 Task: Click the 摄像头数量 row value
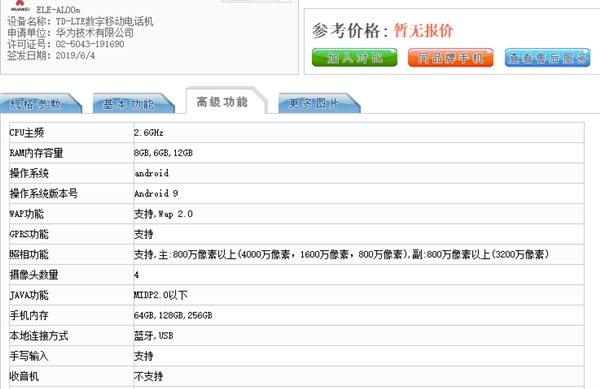(x=359, y=275)
